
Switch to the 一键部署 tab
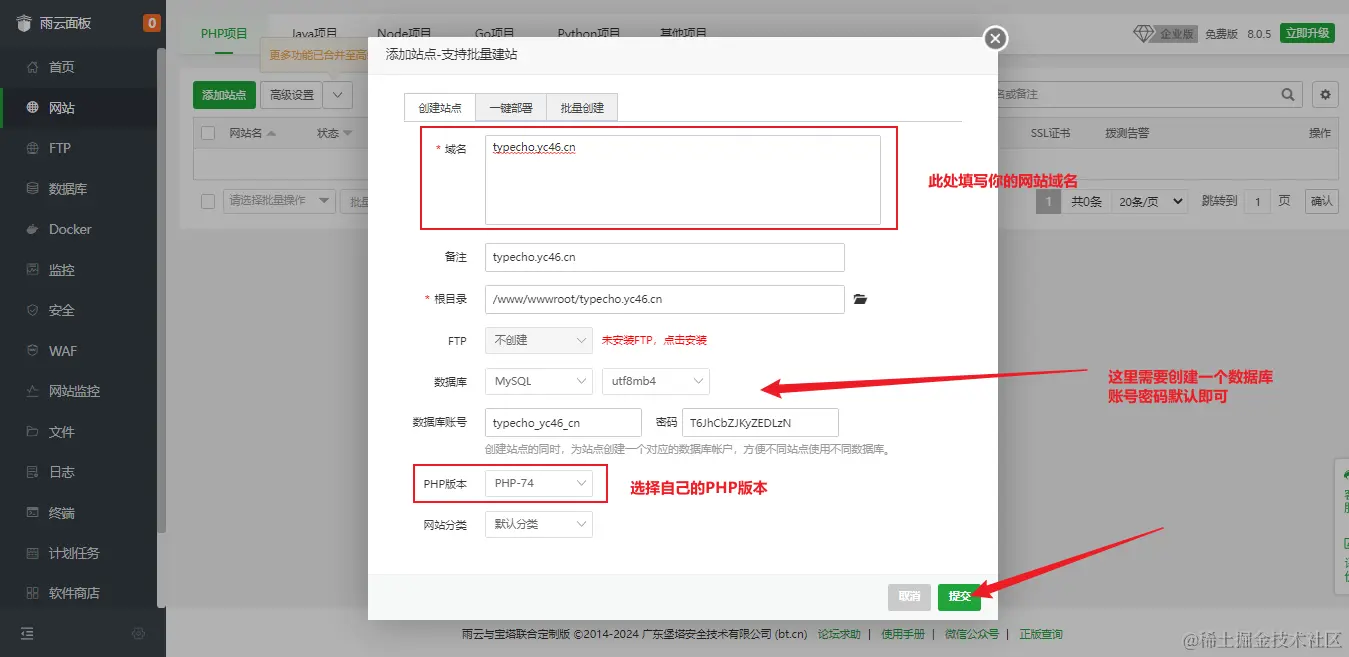click(511, 108)
